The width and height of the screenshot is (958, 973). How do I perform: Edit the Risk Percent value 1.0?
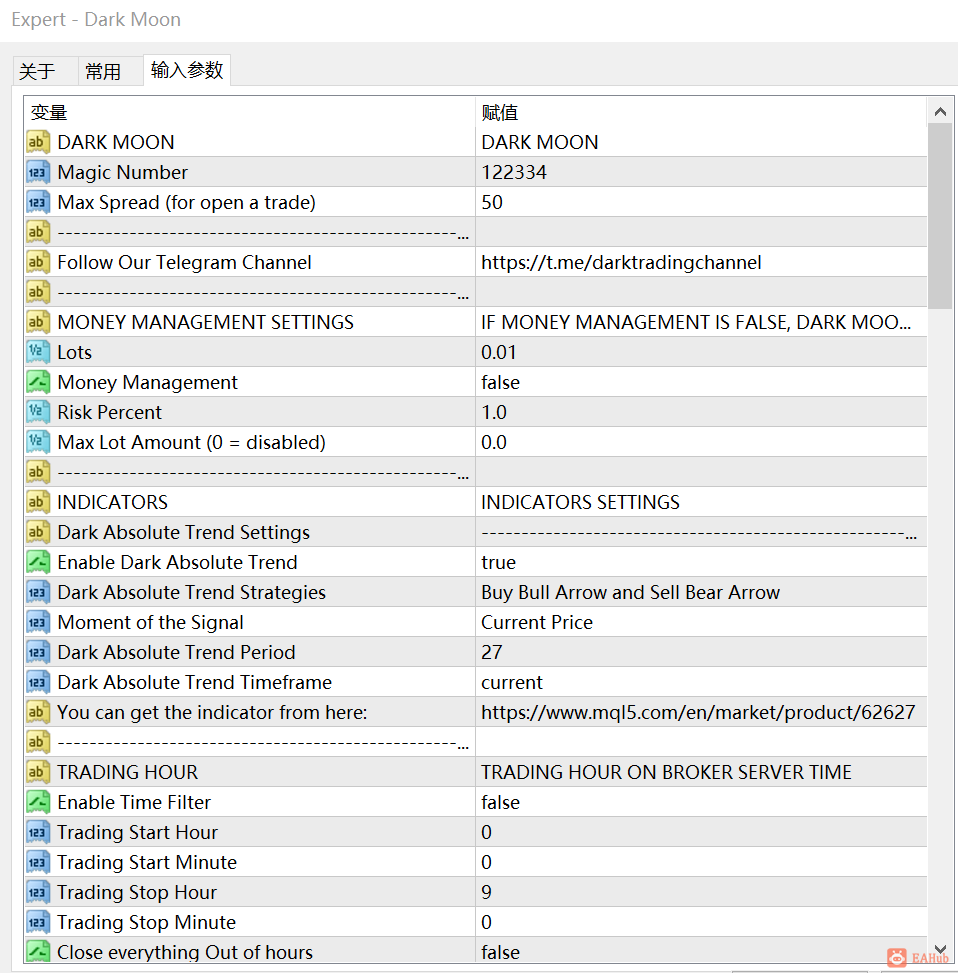[701, 412]
